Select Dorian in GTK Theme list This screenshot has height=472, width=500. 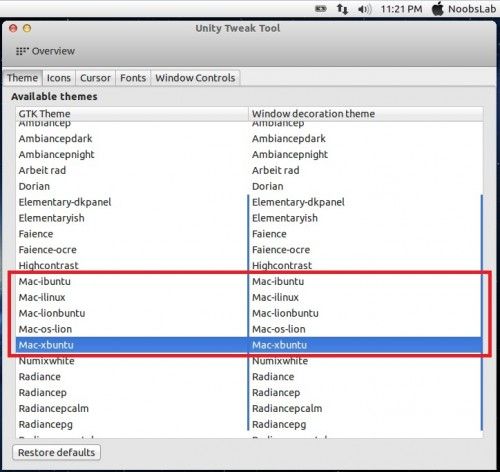(x=132, y=186)
